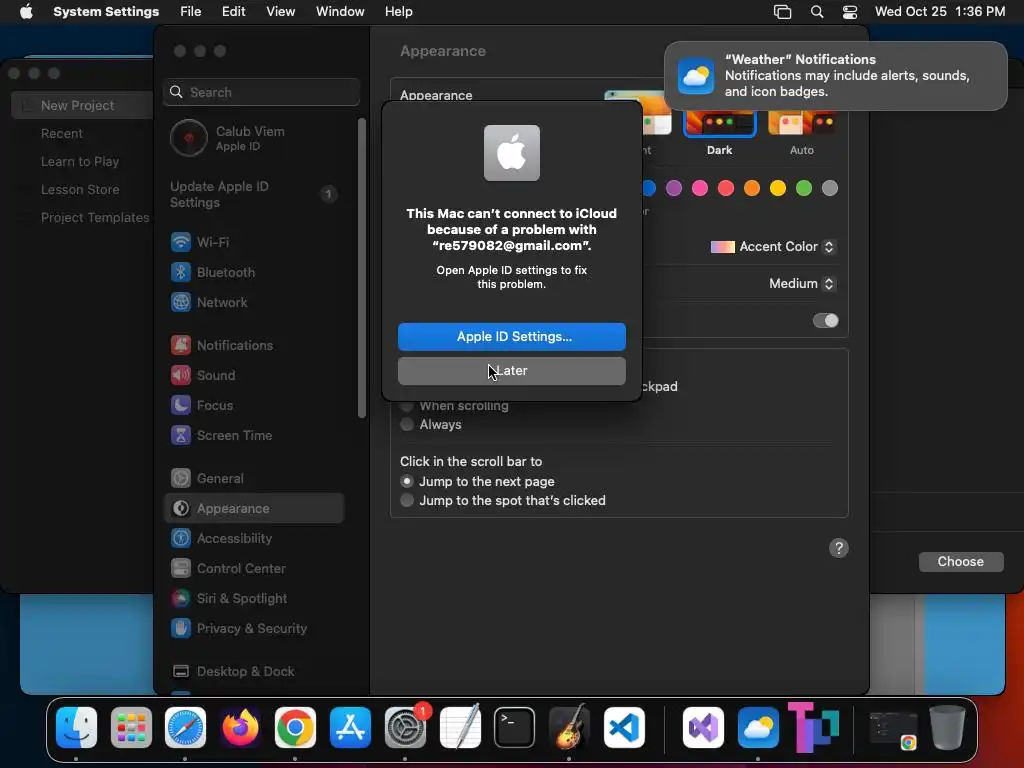The image size is (1024, 768).
Task: Open Spotlight search in menu bar
Action: [x=817, y=12]
